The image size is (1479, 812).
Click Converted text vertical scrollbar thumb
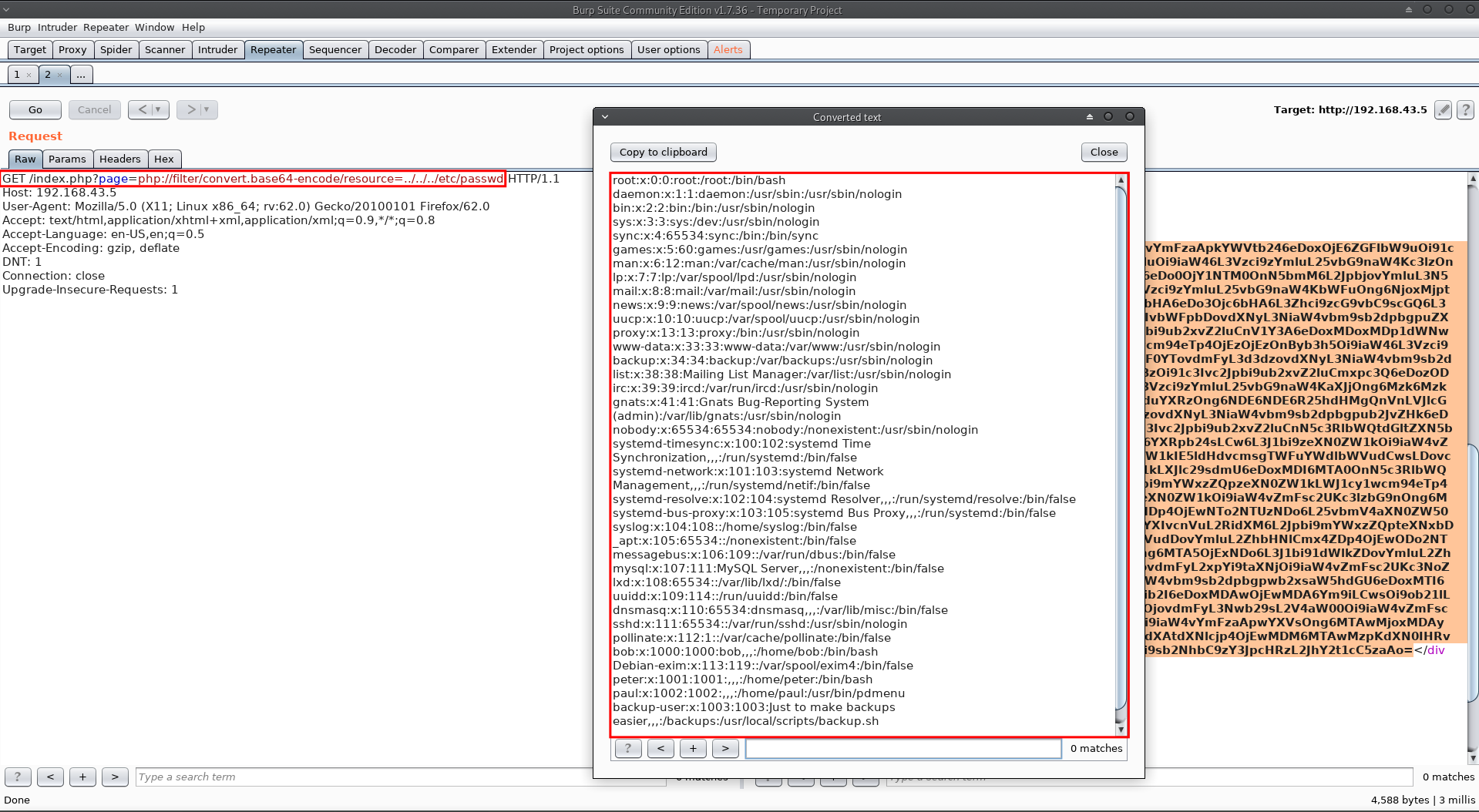[1121, 448]
